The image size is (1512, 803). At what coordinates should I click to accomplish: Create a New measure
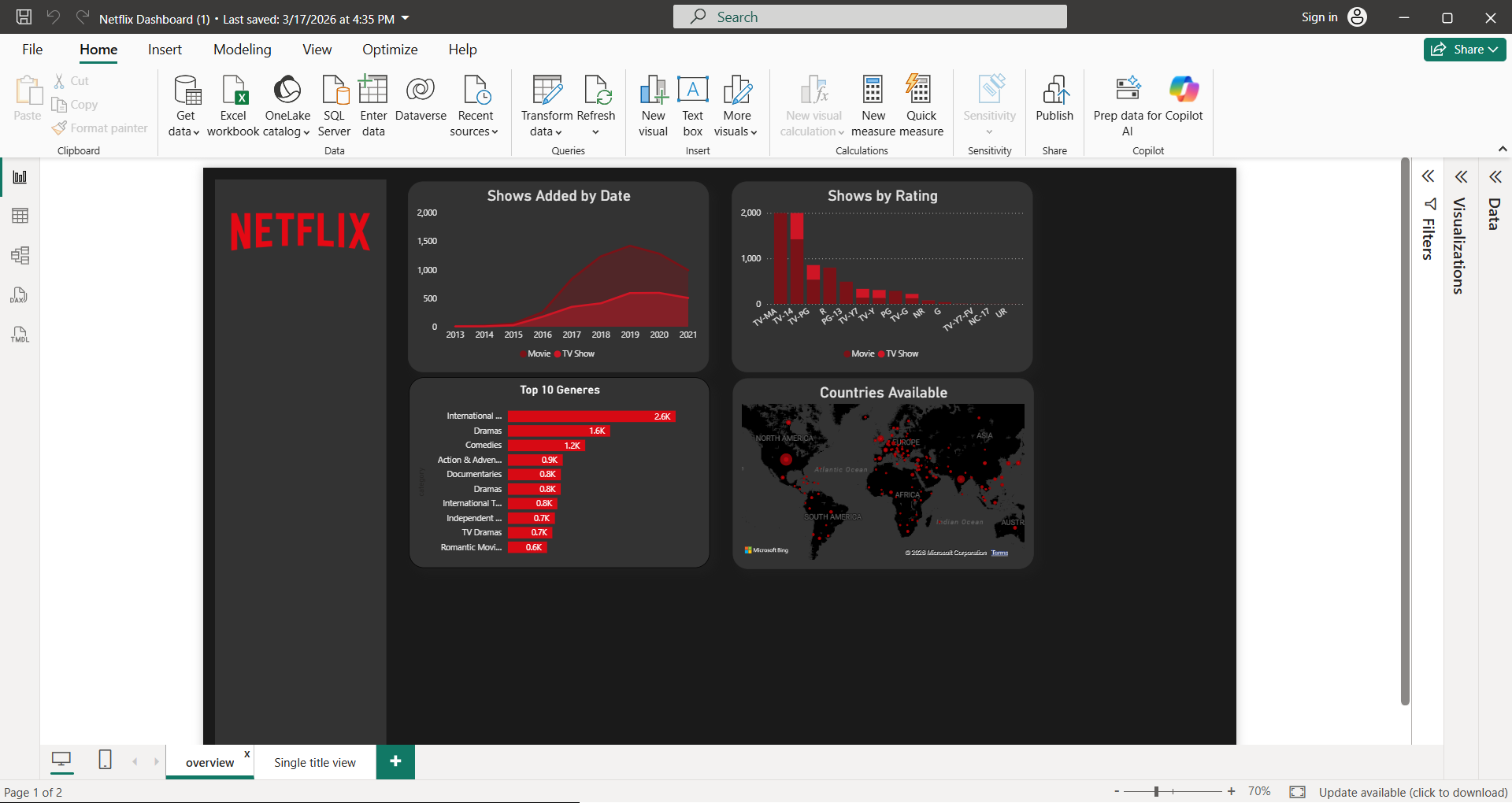click(873, 105)
